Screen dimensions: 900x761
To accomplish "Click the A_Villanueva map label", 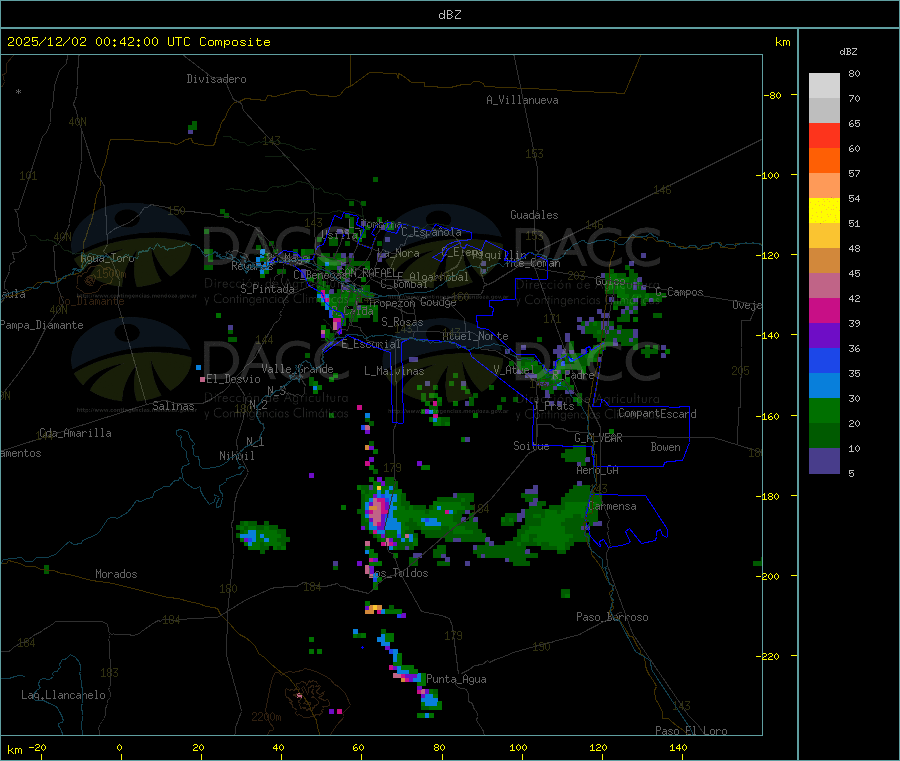I will click(522, 100).
